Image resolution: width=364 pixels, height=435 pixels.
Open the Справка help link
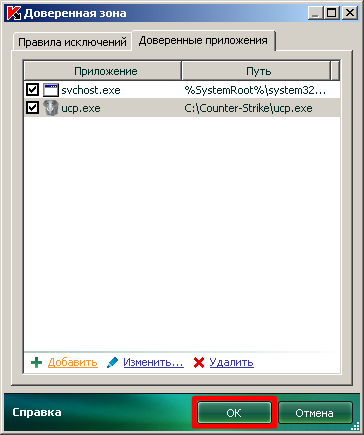[x=37, y=413]
